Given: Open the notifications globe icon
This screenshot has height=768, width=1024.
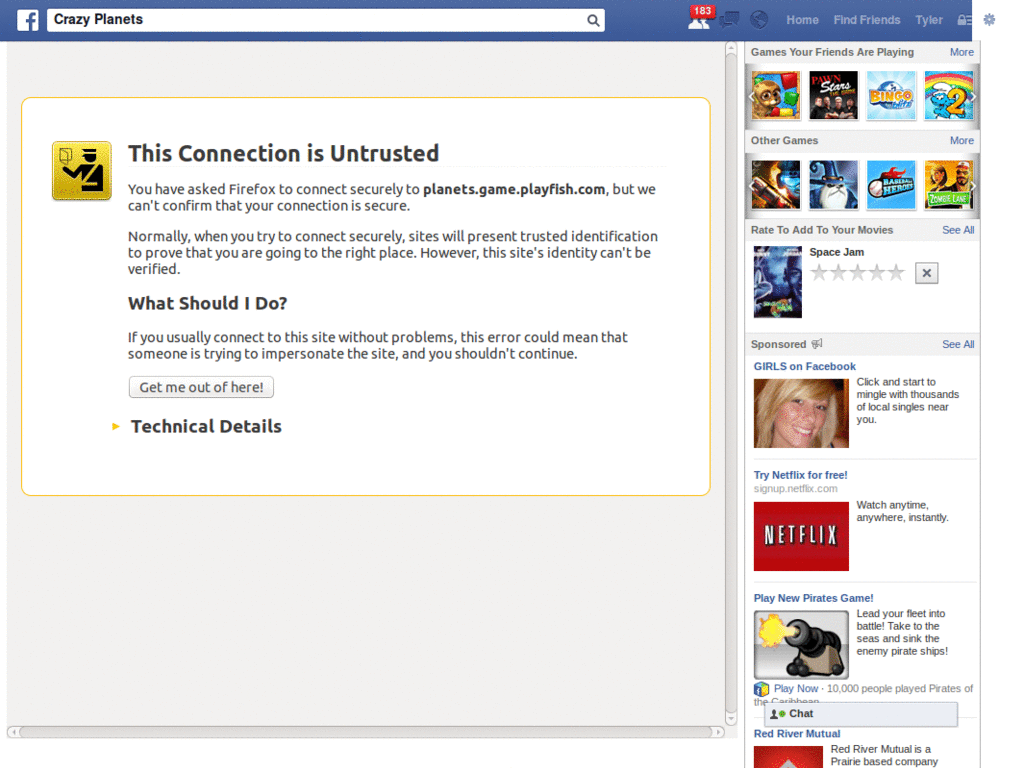Looking at the screenshot, I should [759, 20].
